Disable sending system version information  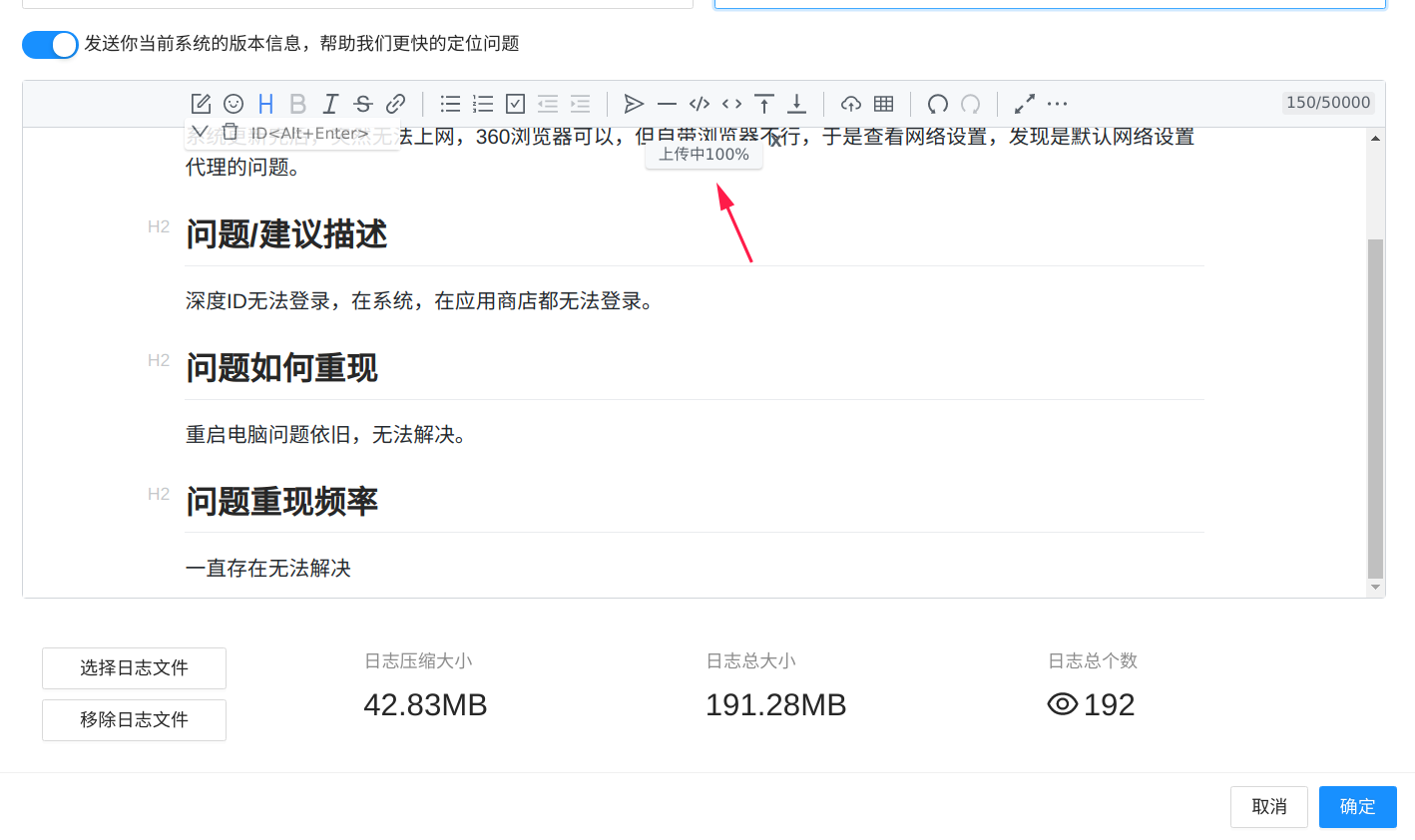pos(50,44)
